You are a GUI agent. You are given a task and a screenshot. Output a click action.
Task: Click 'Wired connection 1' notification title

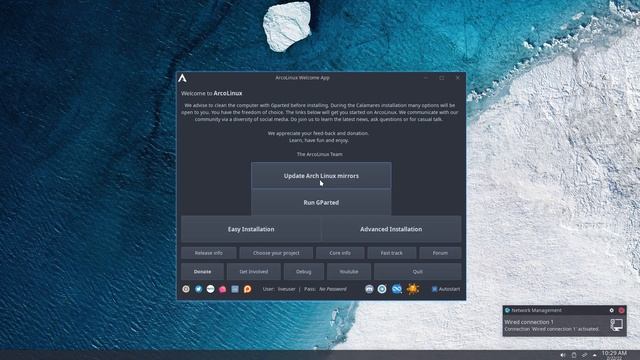point(529,322)
